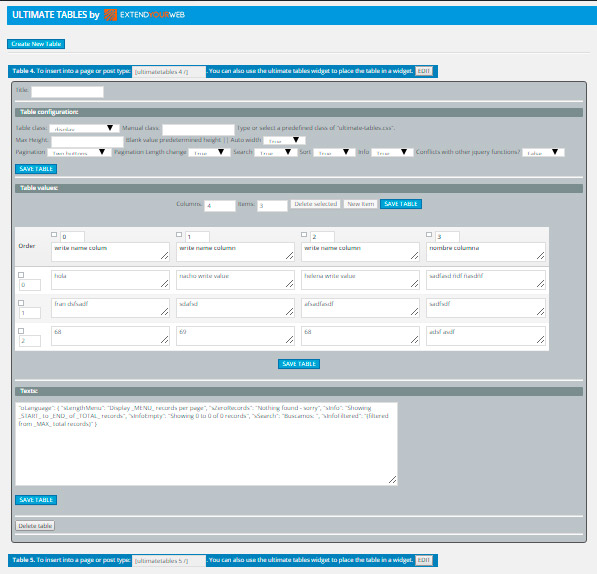Screen dimensions: 597x574
Task: Tick the checkbox for row 1
Action: pyautogui.click(x=21, y=303)
